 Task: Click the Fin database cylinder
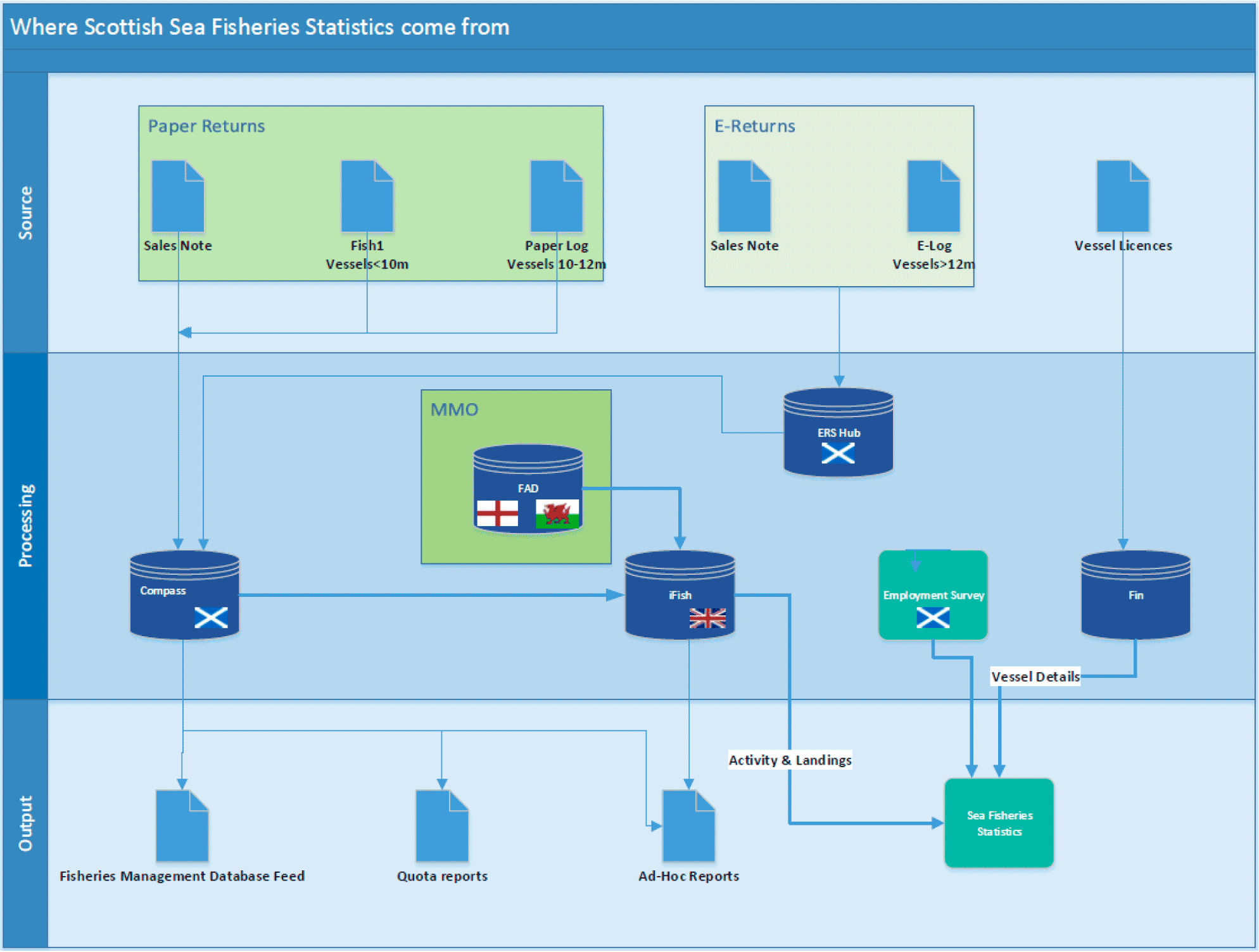[1136, 594]
